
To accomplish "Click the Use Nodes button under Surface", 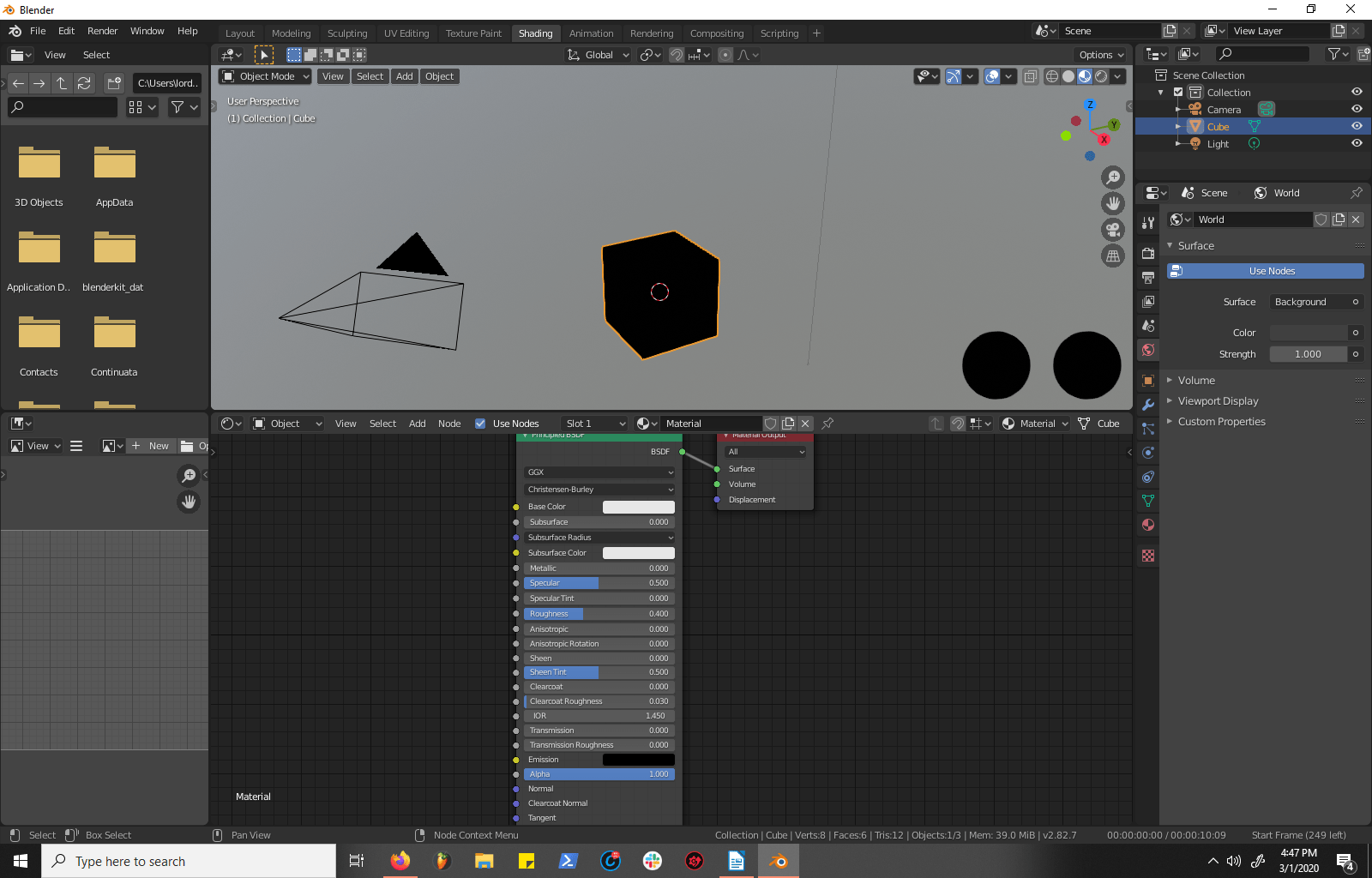I will (1265, 270).
